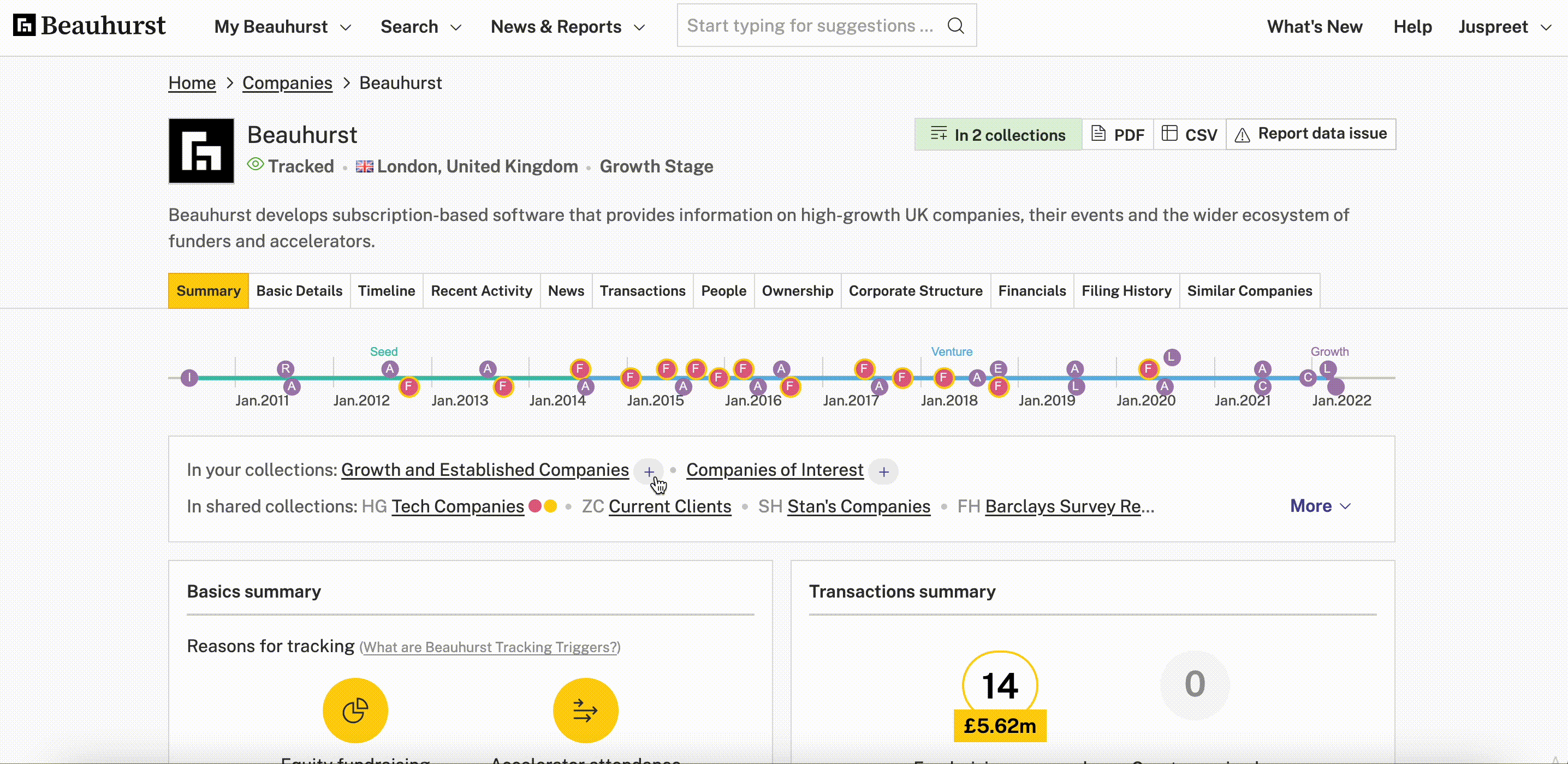Go to the Companies breadcrumb link

pyautogui.click(x=287, y=83)
